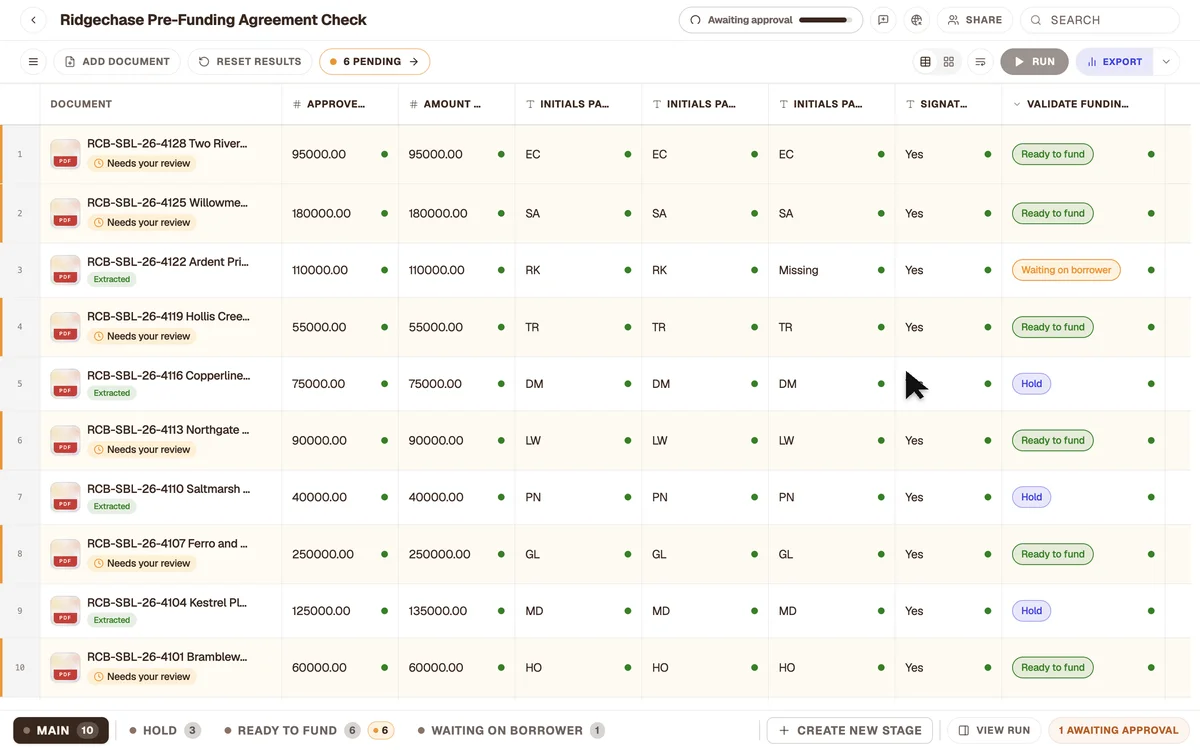Click the green dot beside the Missing initials cell
The image size is (1200, 750).
click(881, 270)
